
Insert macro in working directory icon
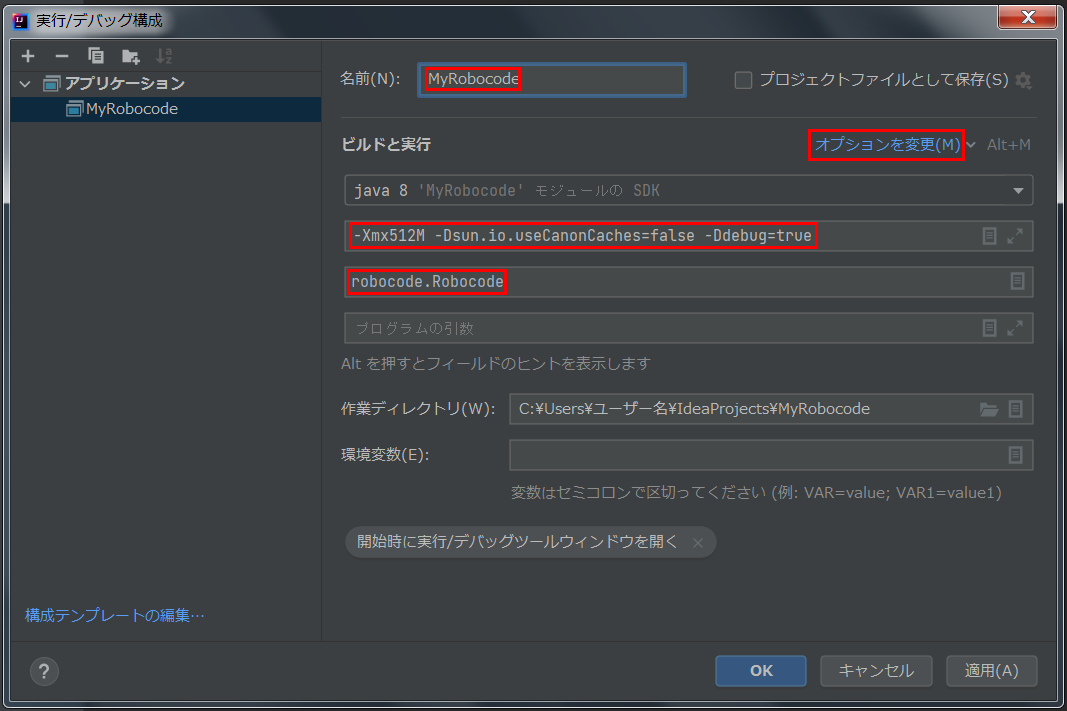click(x=1015, y=409)
